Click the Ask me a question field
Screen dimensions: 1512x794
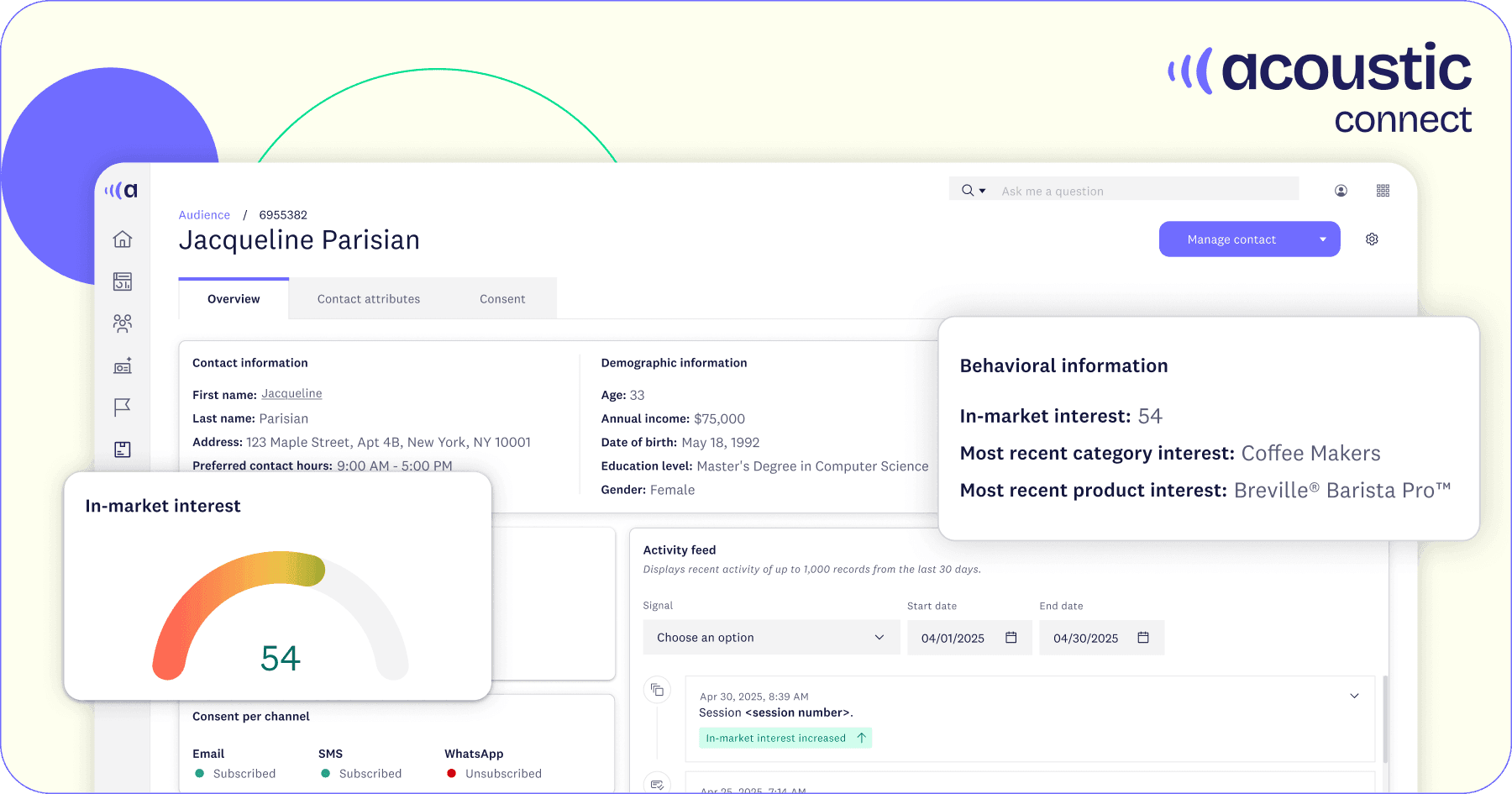tap(1142, 192)
